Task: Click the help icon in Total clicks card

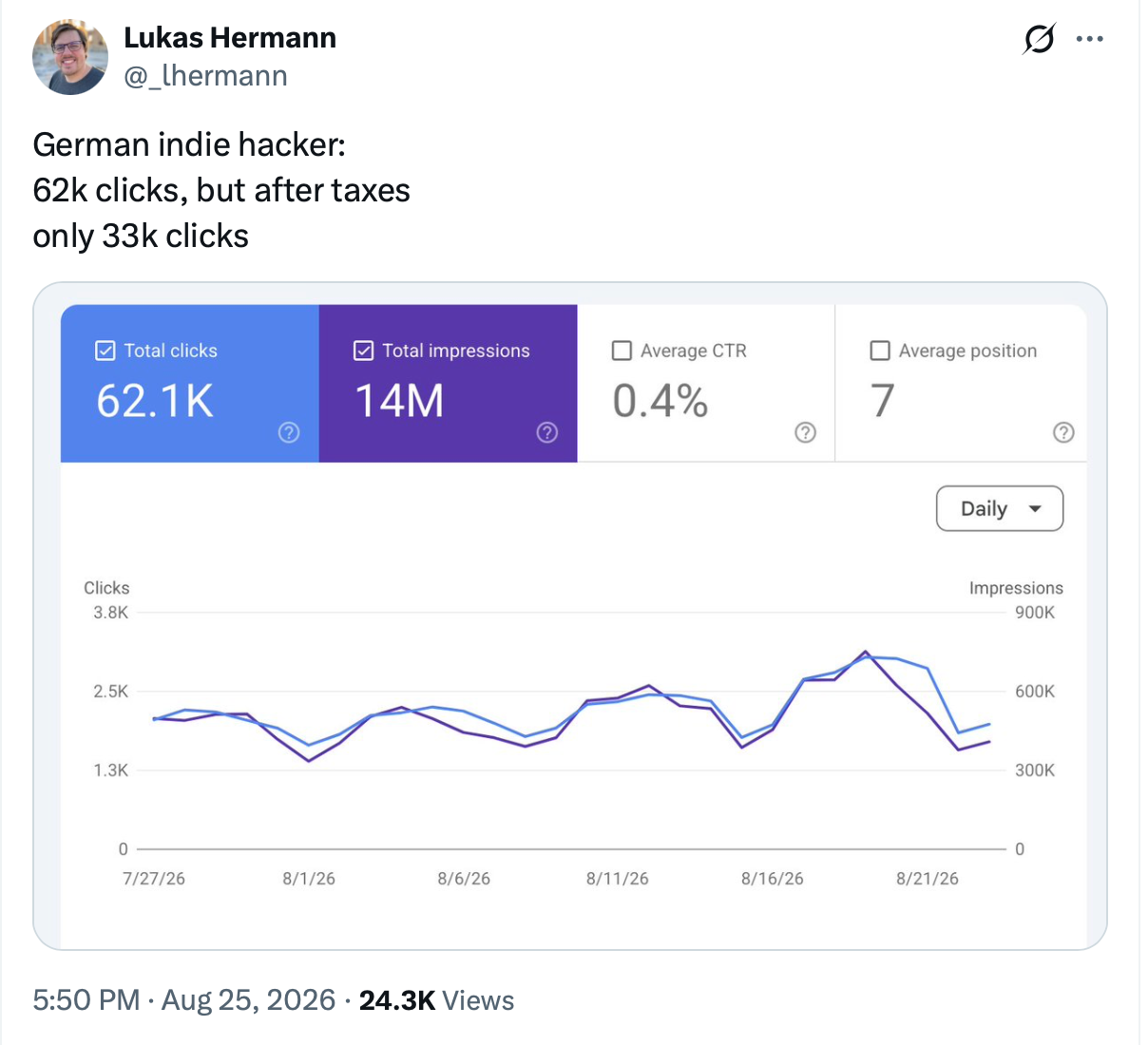Action: tap(289, 432)
